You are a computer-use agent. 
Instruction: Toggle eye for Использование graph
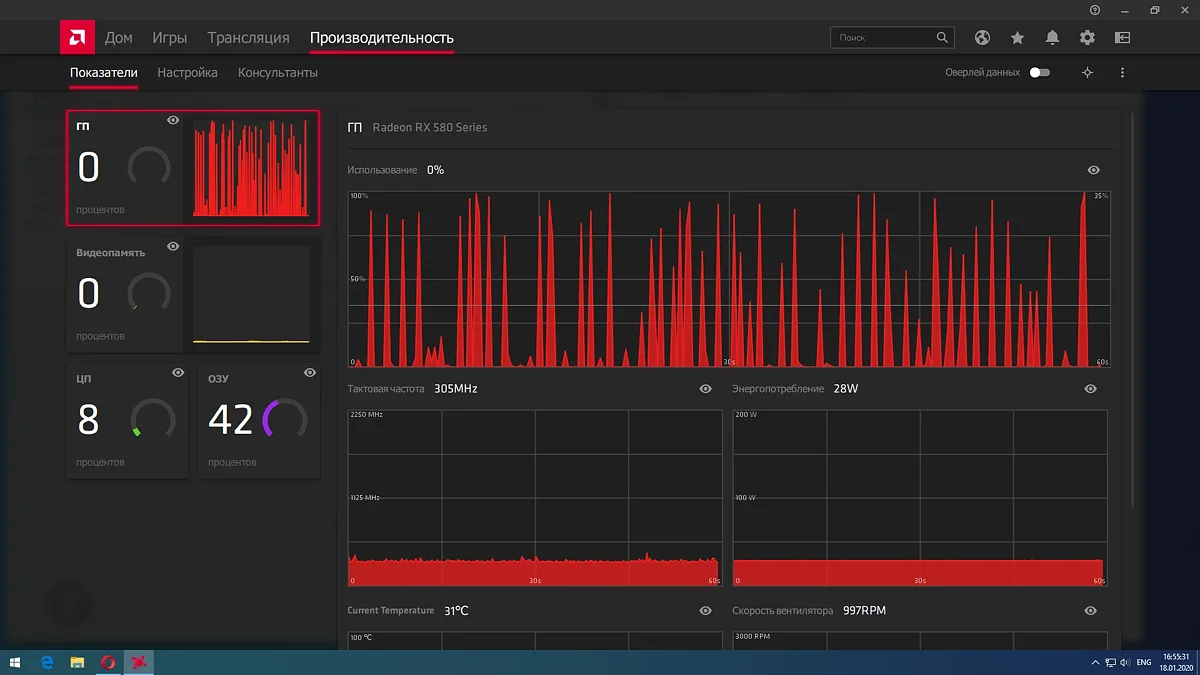[1094, 171]
